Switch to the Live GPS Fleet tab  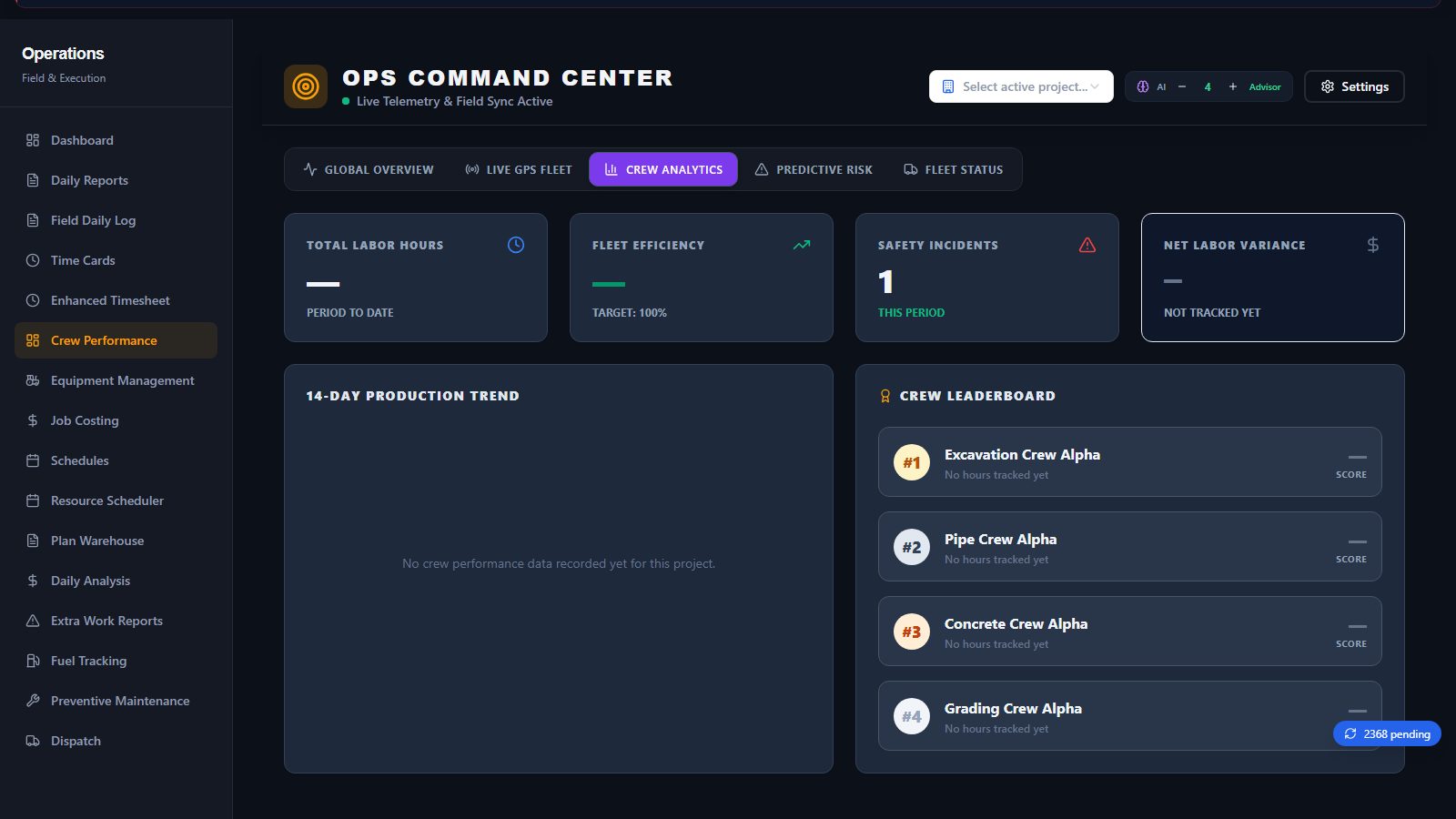pos(519,169)
